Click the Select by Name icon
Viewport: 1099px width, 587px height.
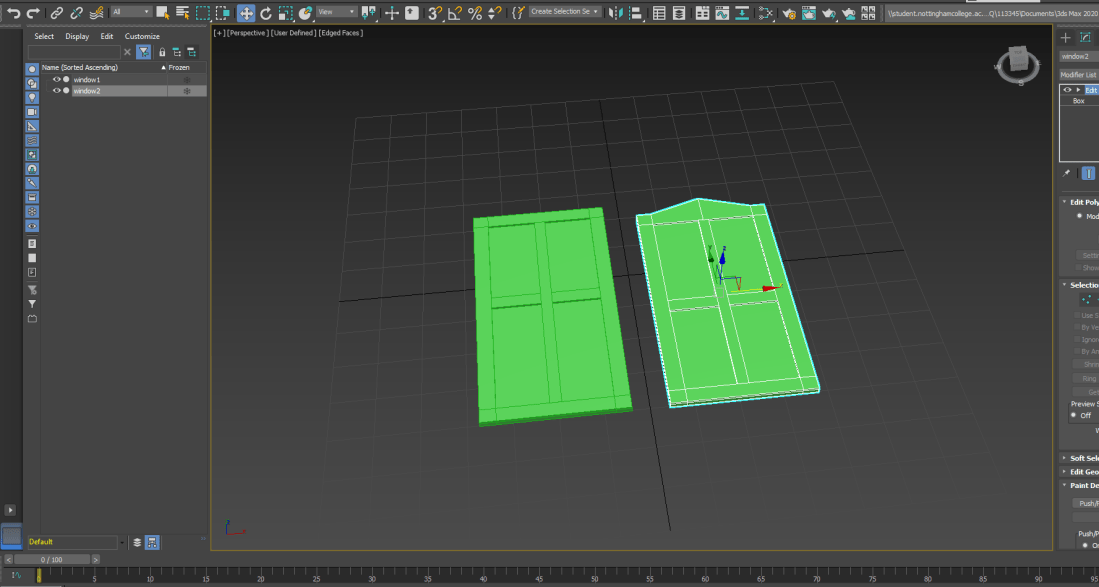pos(183,13)
